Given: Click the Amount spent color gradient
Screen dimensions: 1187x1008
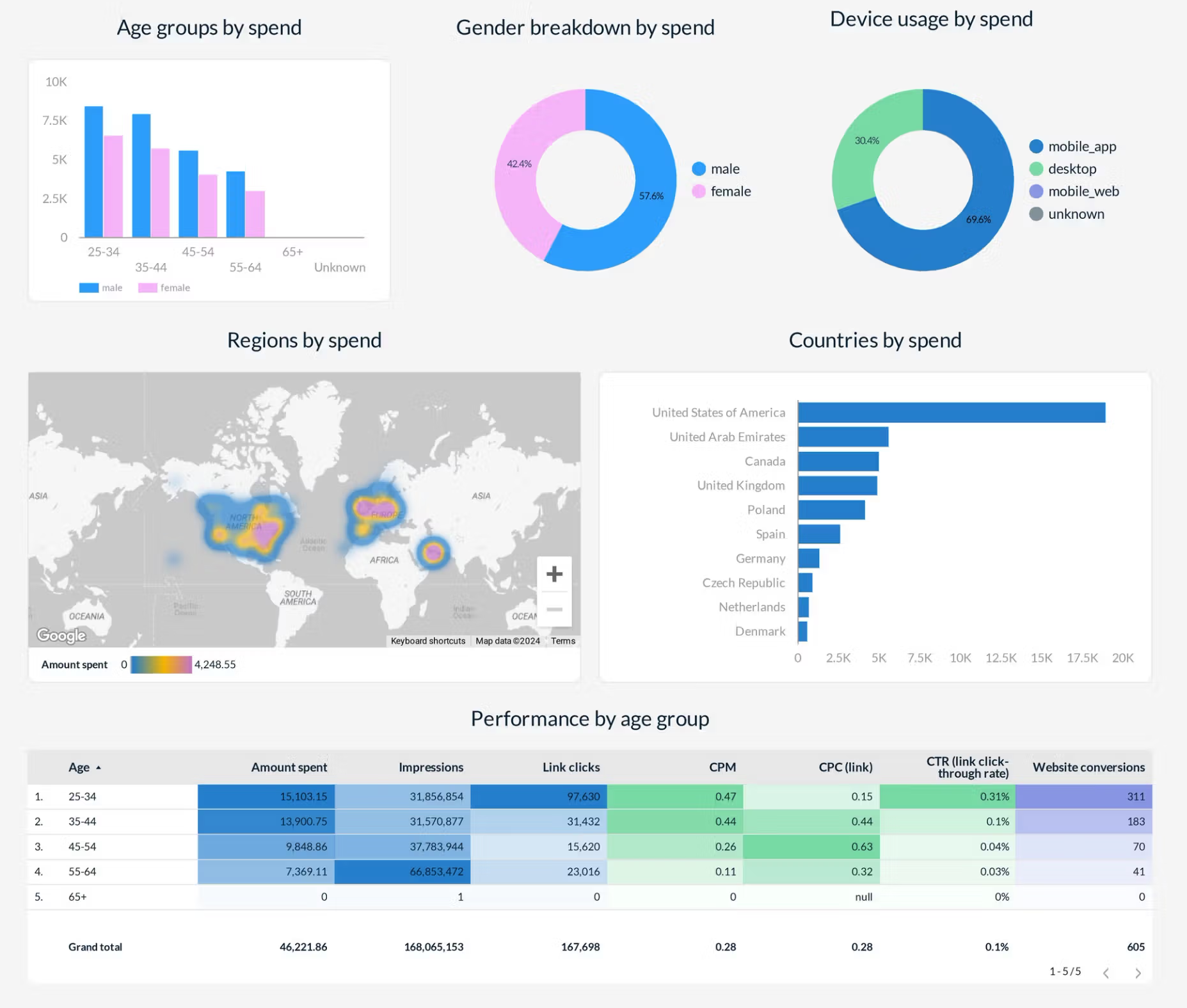Looking at the screenshot, I should (161, 664).
